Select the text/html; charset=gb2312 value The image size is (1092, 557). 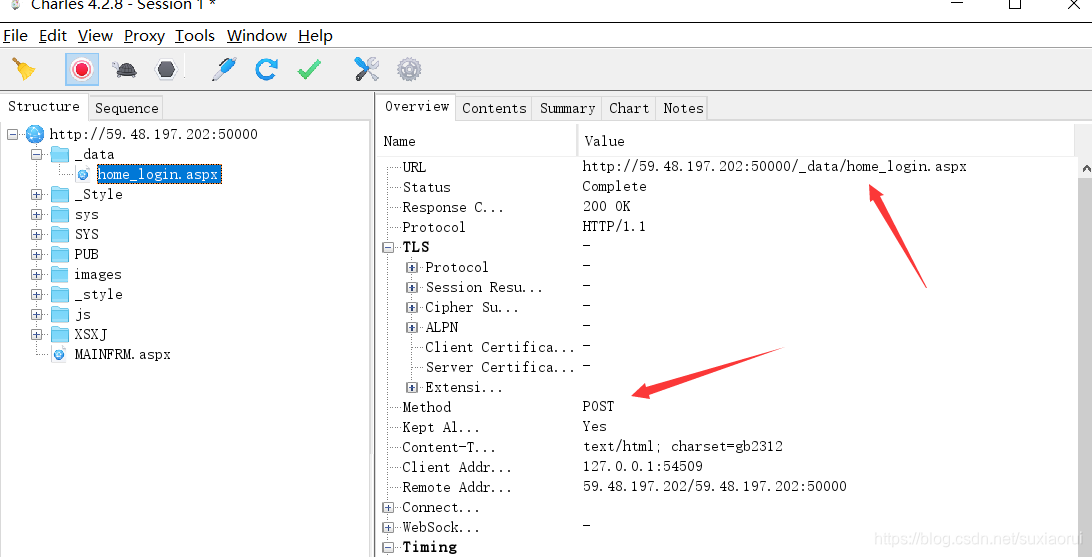pos(682,446)
